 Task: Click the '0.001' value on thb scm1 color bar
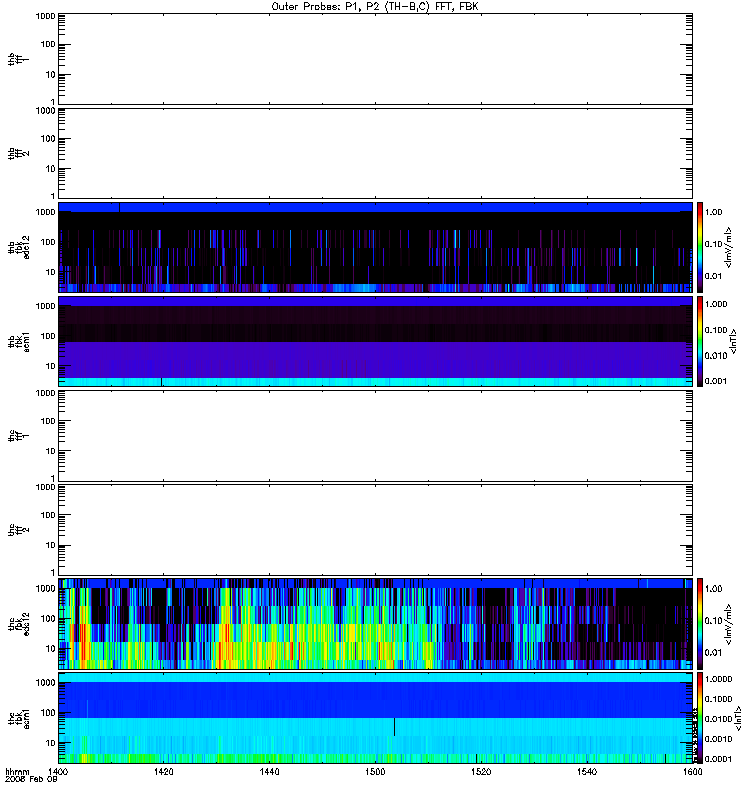pos(716,381)
